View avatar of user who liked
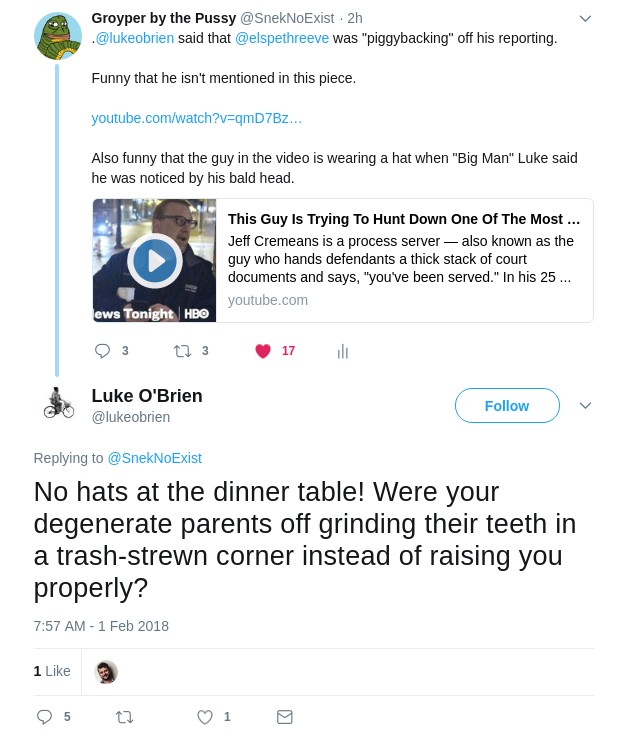 pos(106,672)
